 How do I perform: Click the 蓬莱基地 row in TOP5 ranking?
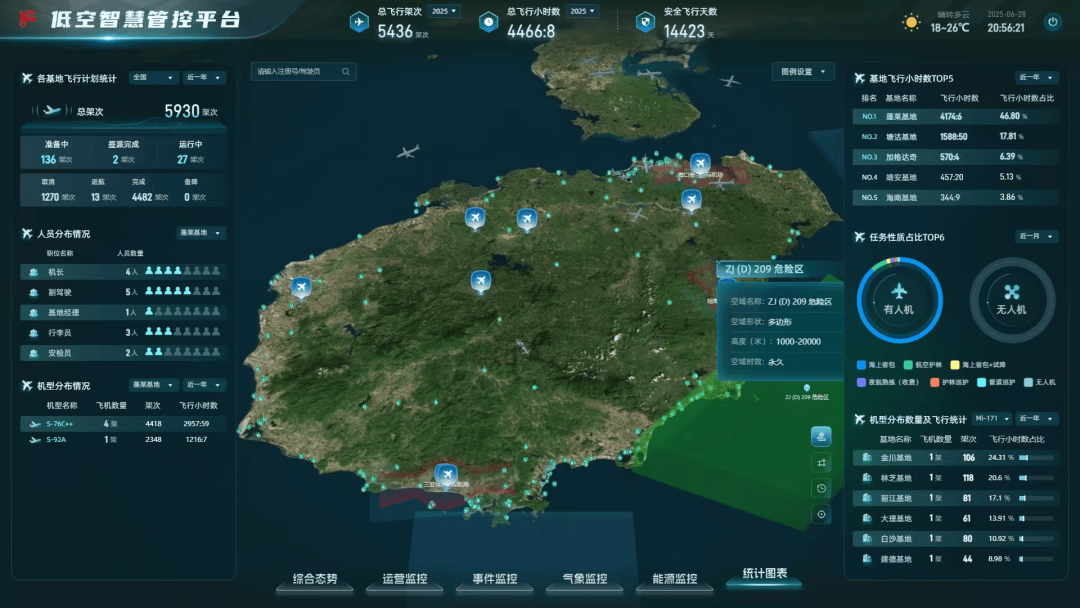click(955, 116)
